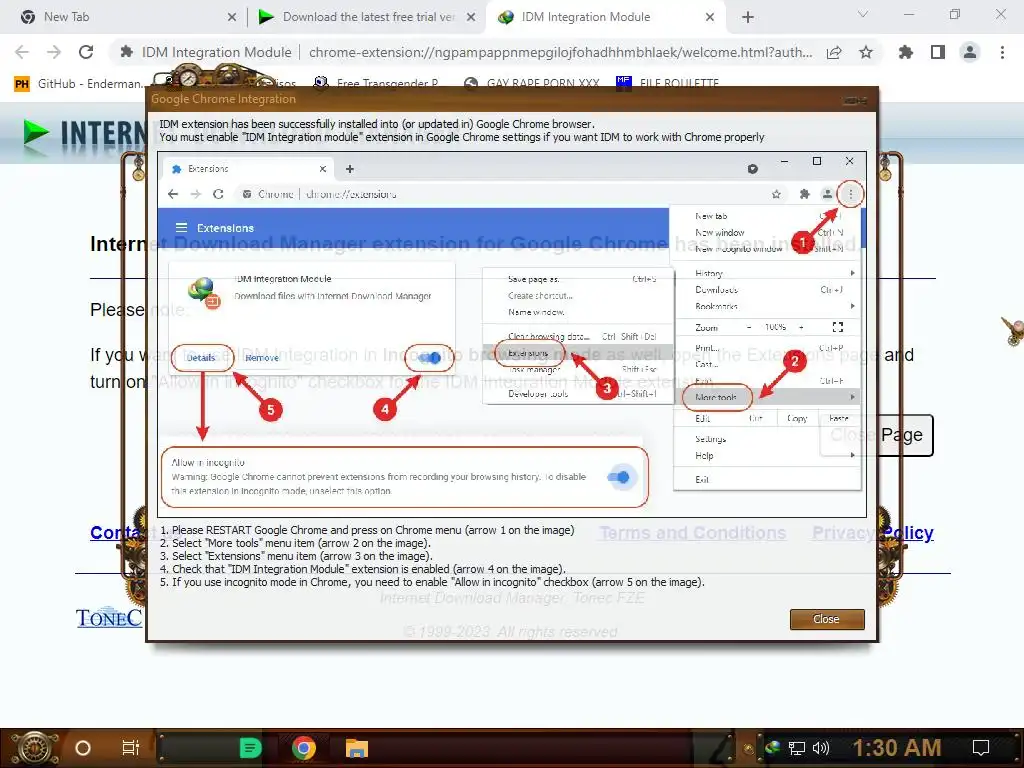The width and height of the screenshot is (1024, 768).
Task: Open Cortana circle on the taskbar
Action: [83, 748]
